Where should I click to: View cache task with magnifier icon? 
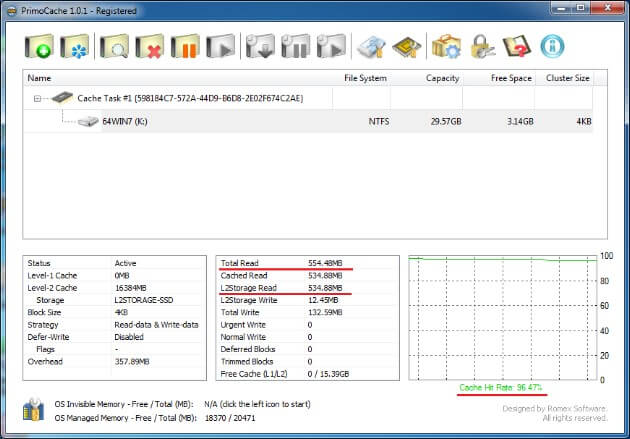pyautogui.click(x=114, y=46)
